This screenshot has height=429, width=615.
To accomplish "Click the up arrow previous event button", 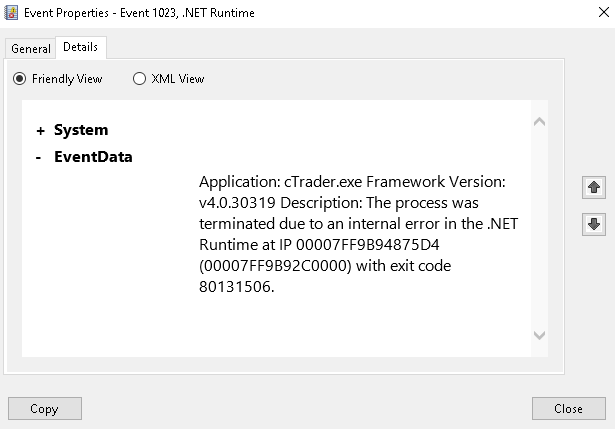I will point(593,187).
